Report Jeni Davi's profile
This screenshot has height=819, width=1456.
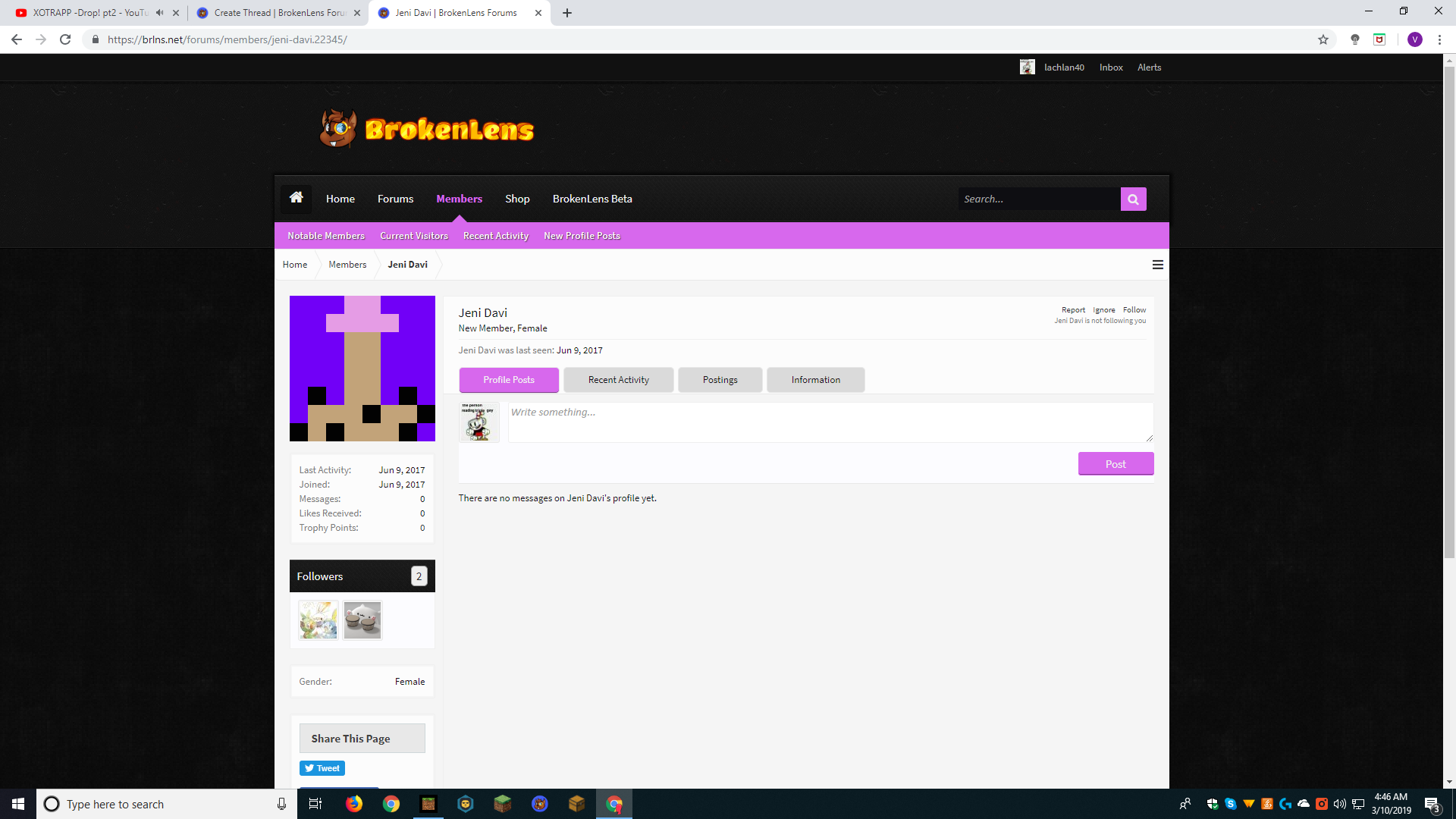pyautogui.click(x=1073, y=309)
